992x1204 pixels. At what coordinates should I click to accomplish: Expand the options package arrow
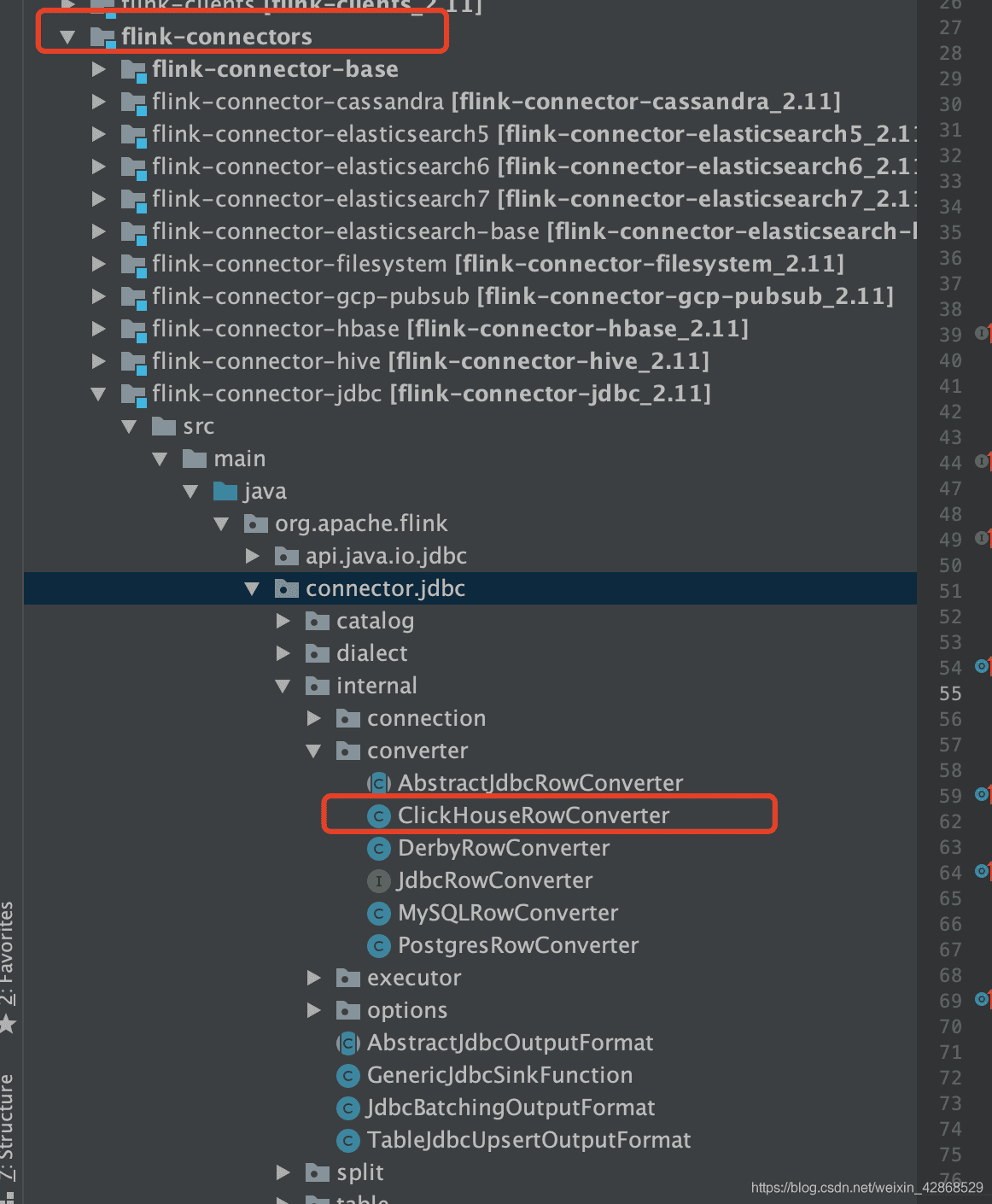click(x=314, y=1010)
